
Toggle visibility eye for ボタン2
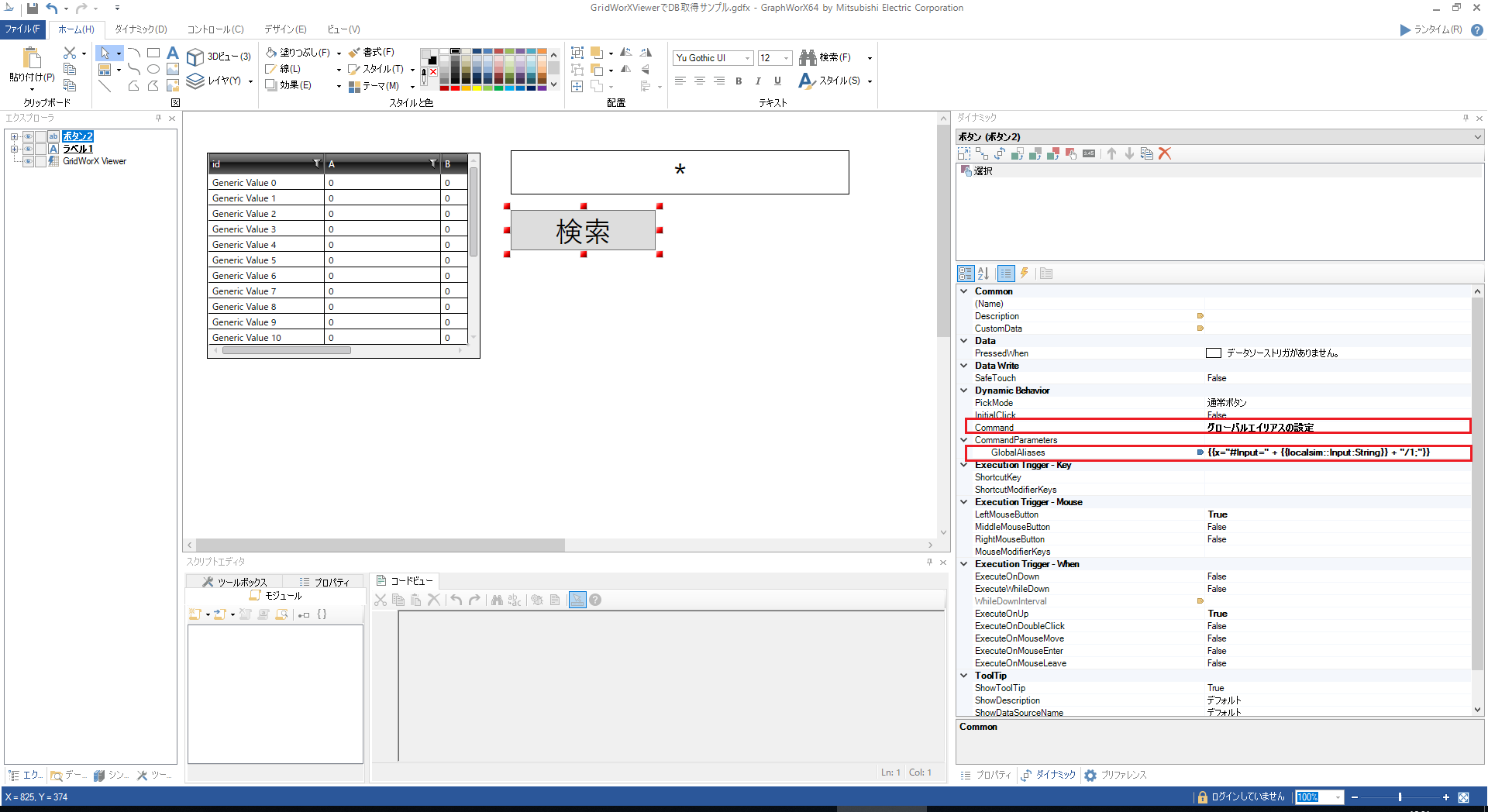[28, 136]
